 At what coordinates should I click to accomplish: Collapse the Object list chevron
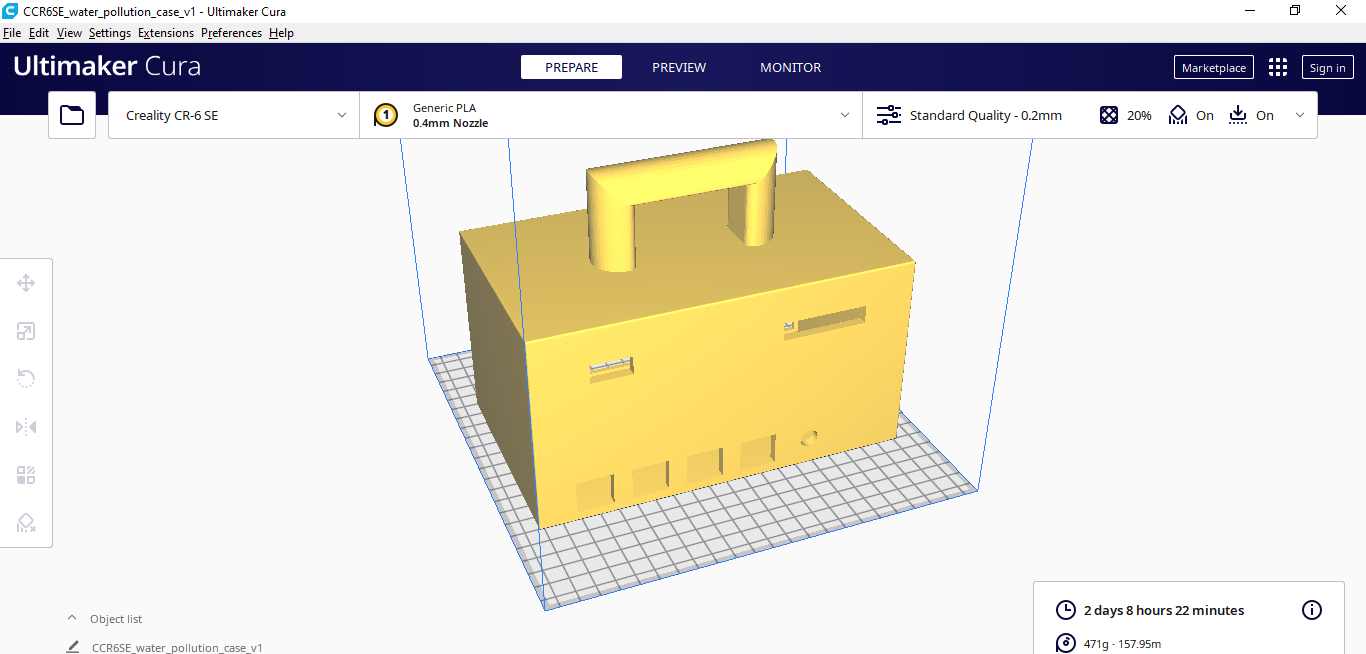pyautogui.click(x=71, y=618)
